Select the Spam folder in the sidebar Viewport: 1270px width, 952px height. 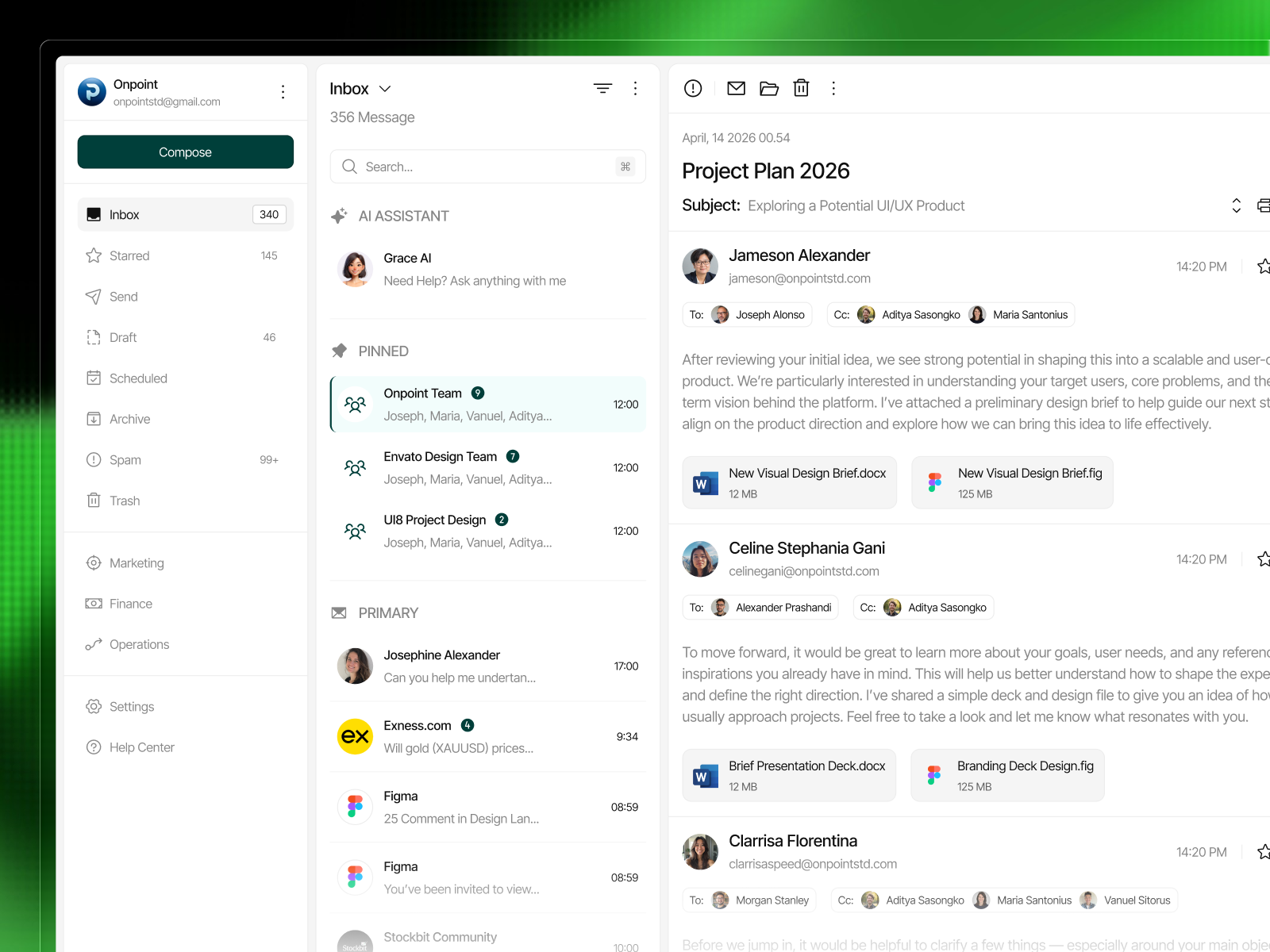(125, 459)
